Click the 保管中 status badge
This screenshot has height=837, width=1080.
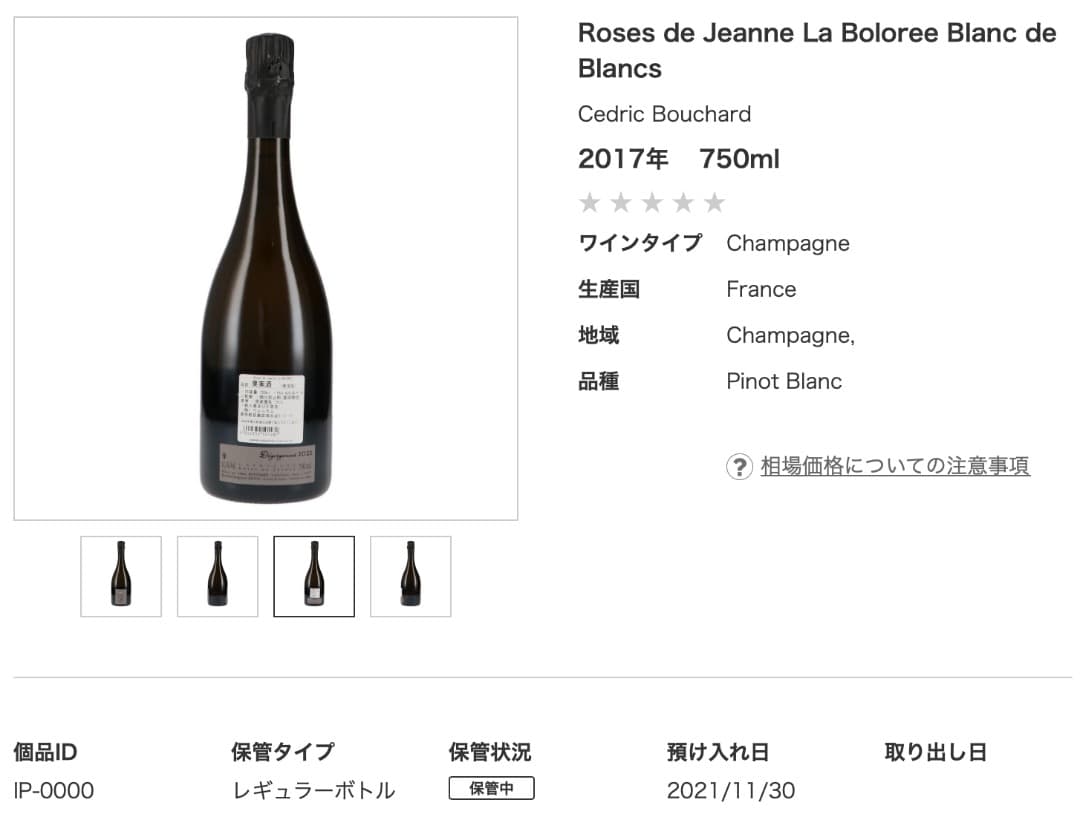click(491, 789)
